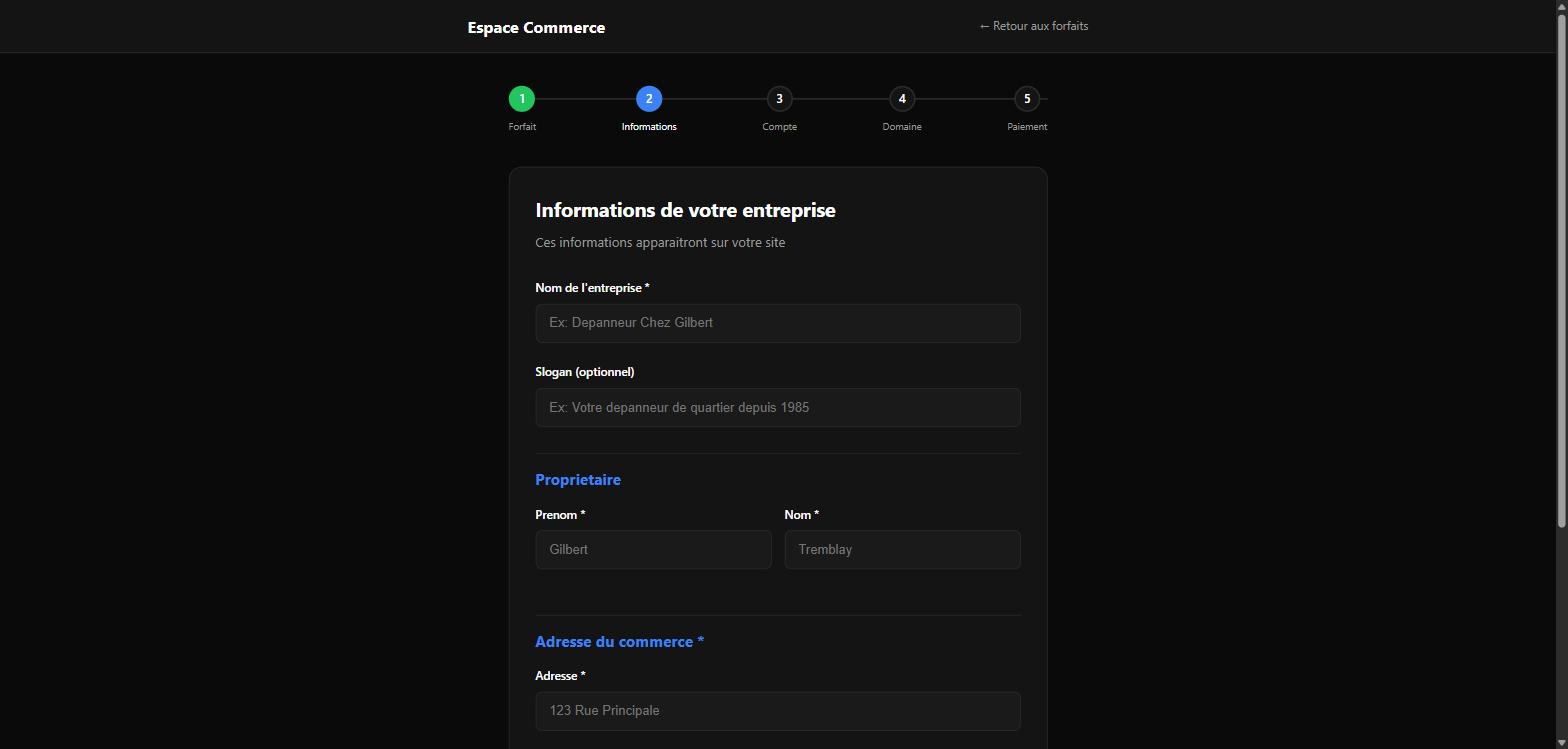Click 'Ces informations apparaitront sur votre site' text

pyautogui.click(x=660, y=243)
